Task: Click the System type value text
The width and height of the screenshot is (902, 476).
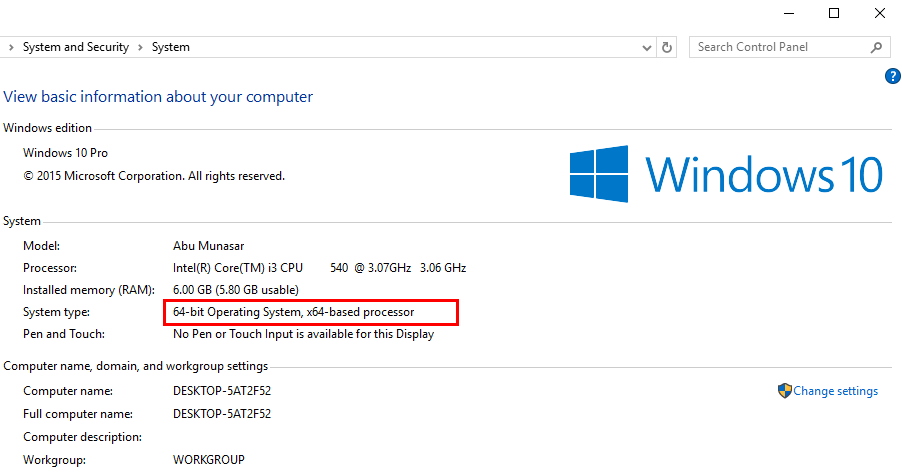Action: [293, 312]
